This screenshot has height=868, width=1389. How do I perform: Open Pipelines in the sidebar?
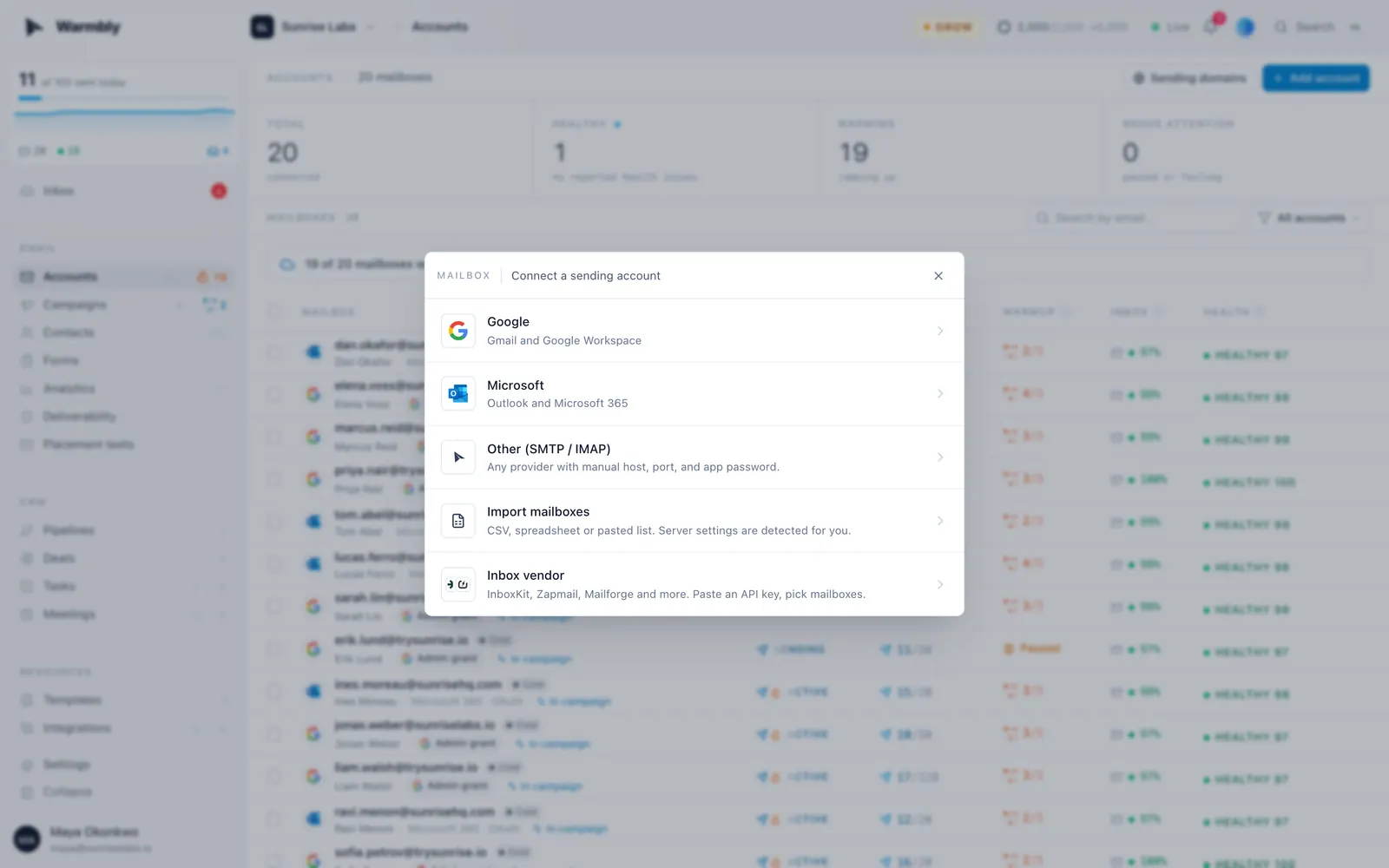click(124, 530)
